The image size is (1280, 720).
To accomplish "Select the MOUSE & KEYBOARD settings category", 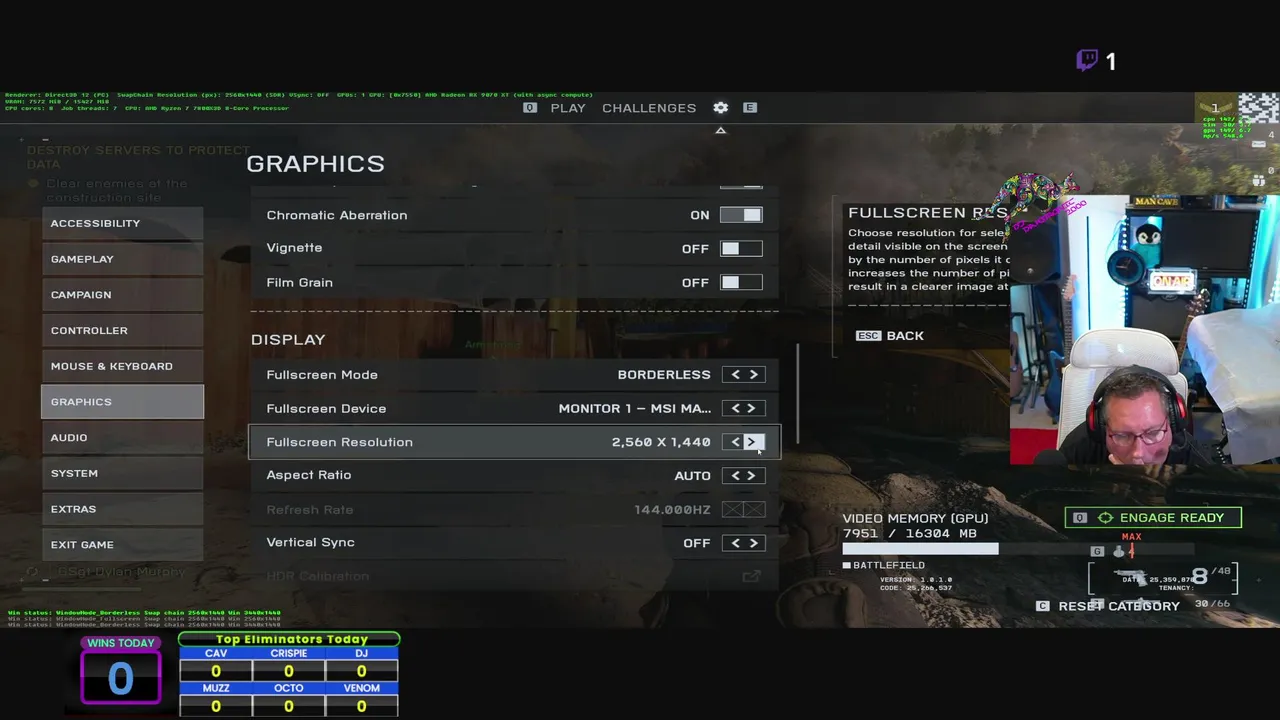I will point(122,366).
